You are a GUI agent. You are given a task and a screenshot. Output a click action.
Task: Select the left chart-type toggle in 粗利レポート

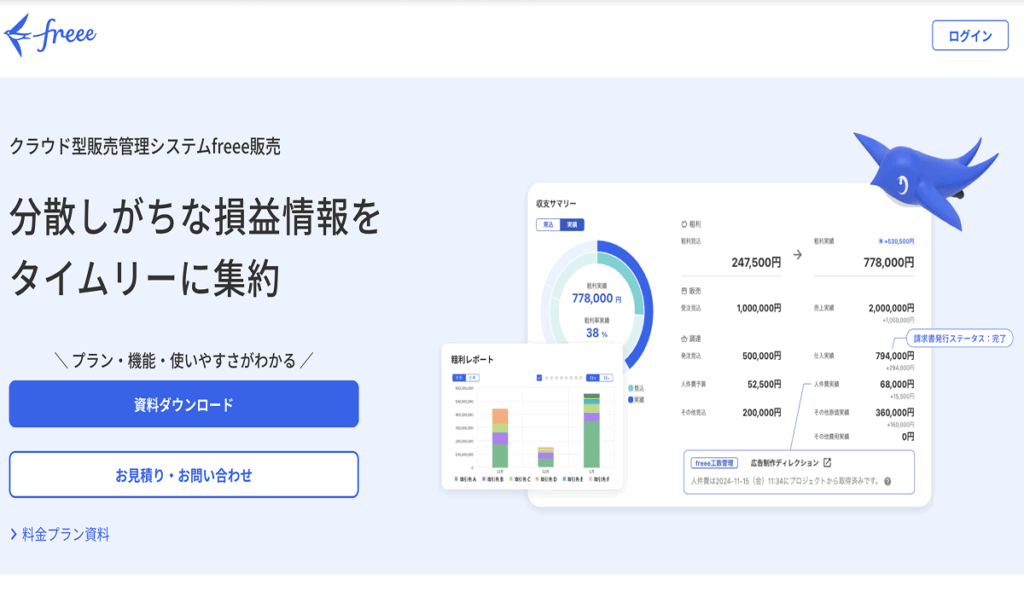(x=459, y=378)
